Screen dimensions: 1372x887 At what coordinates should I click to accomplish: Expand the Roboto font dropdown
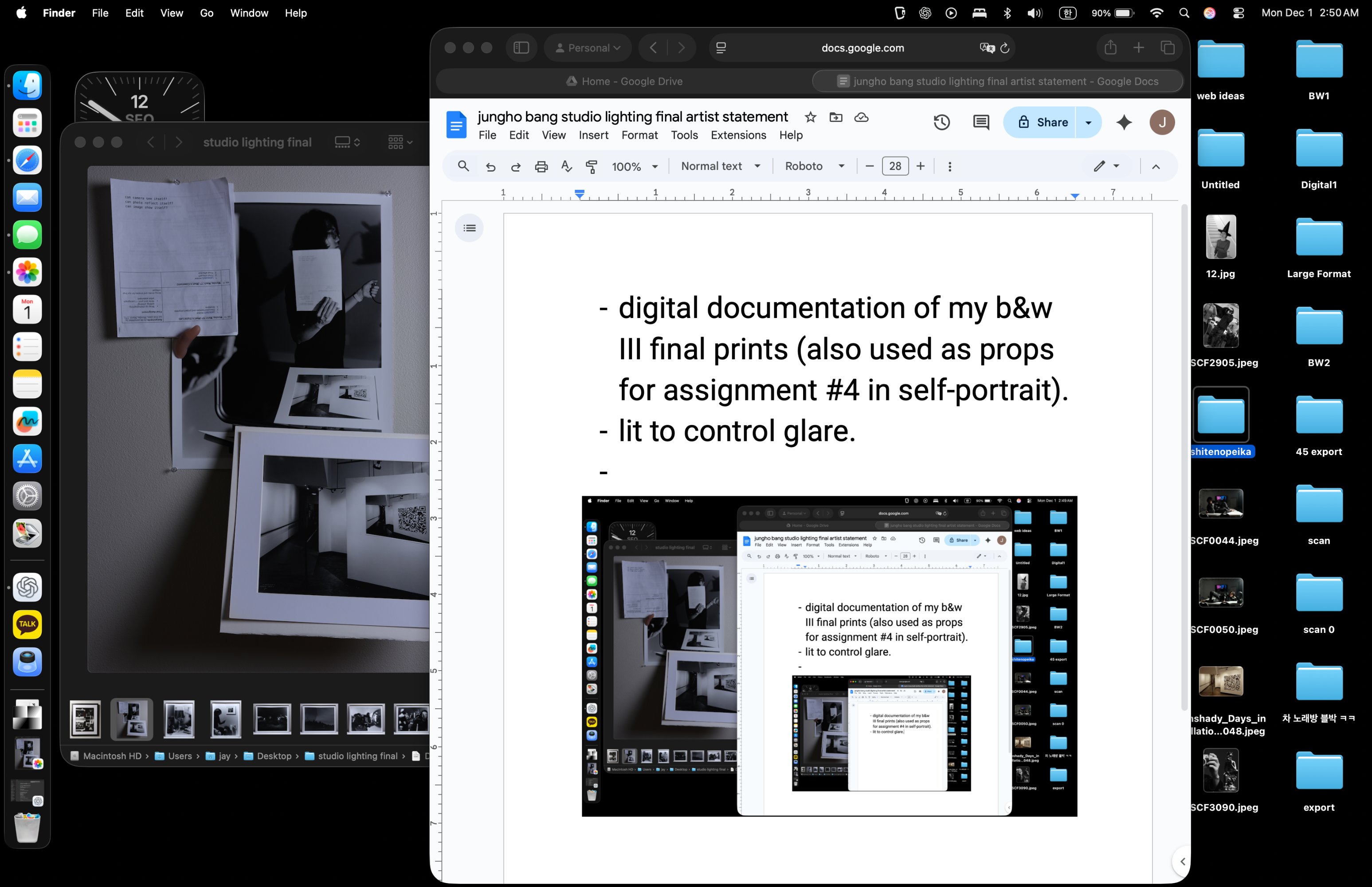click(814, 166)
